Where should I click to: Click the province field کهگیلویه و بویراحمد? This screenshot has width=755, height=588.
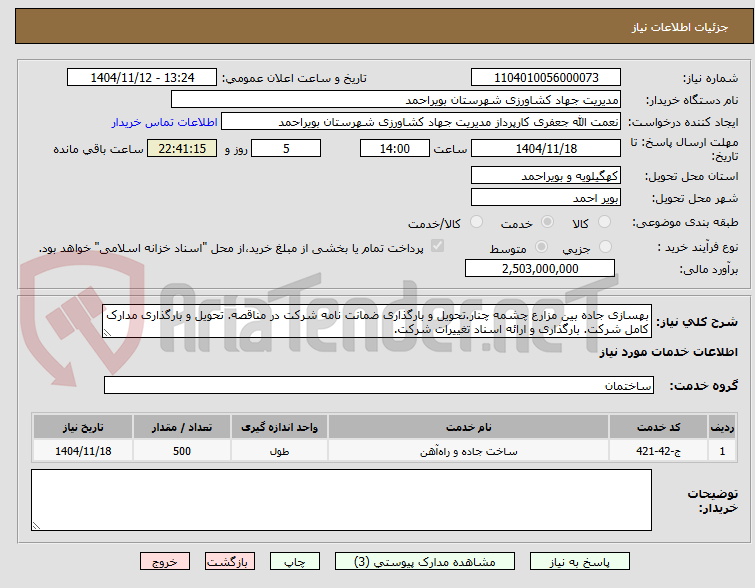pos(546,175)
